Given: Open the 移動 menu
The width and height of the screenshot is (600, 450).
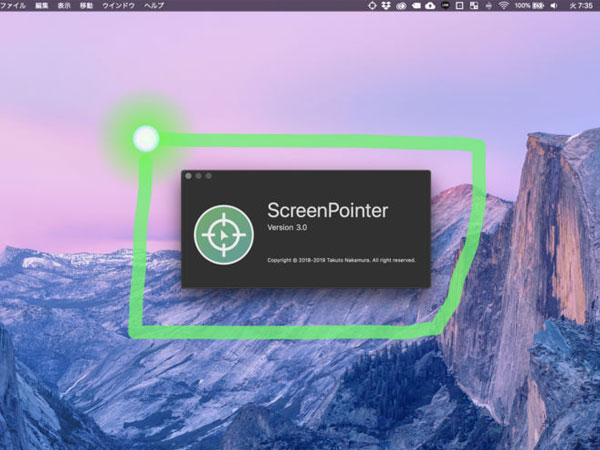Looking at the screenshot, I should click(86, 5).
